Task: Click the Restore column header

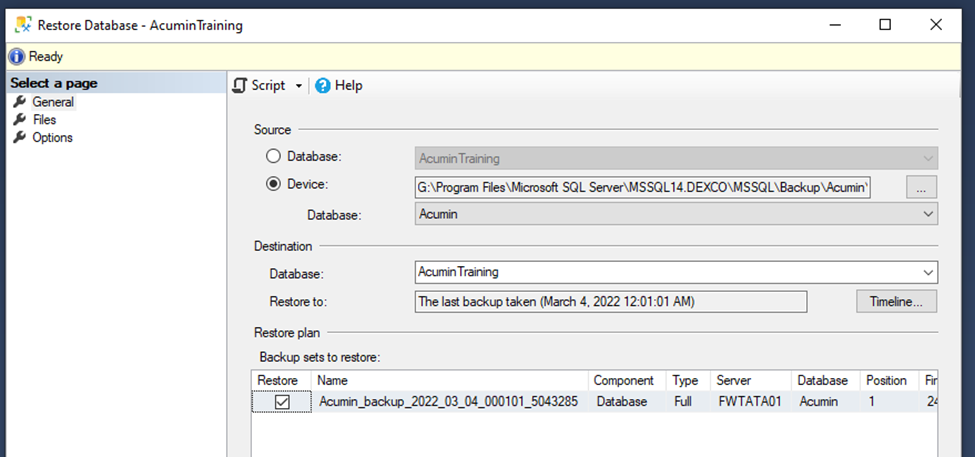Action: coord(283,381)
